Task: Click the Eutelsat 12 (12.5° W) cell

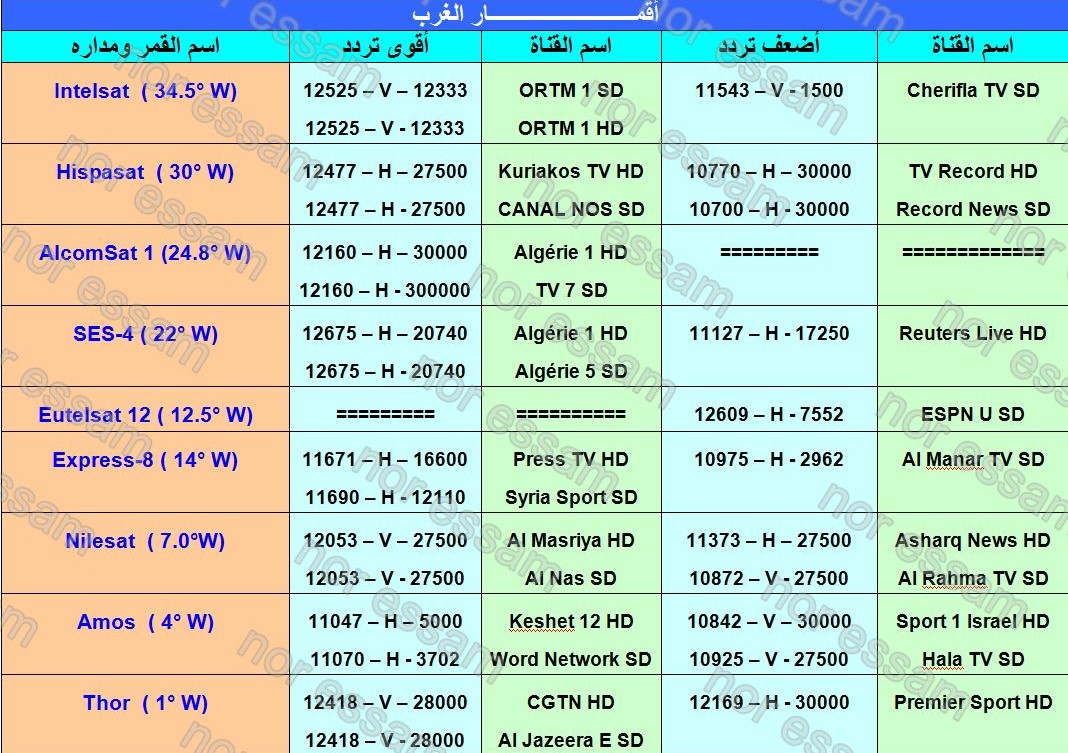Action: (145, 414)
